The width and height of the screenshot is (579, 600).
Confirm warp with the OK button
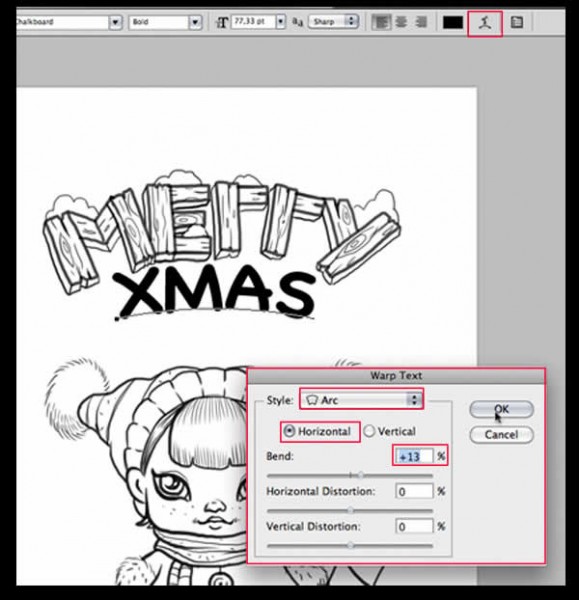pos(501,409)
